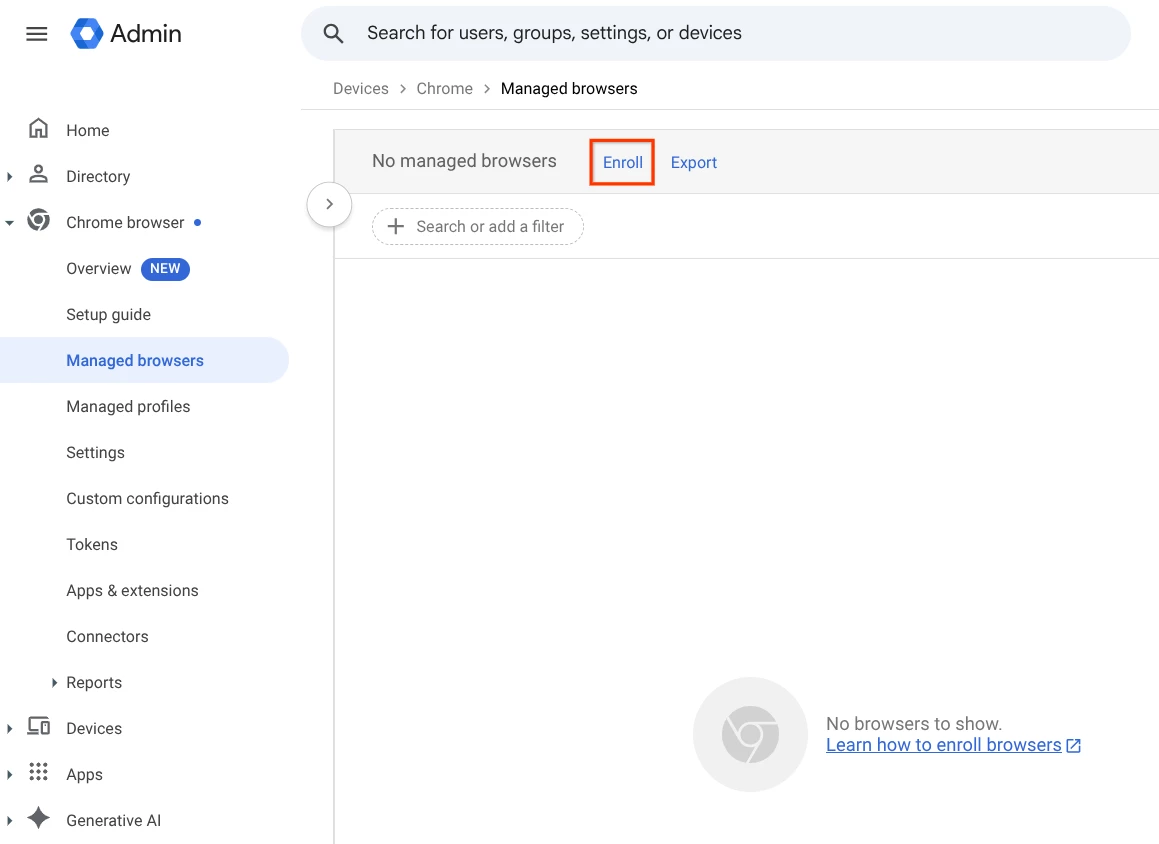Click the Generative AI sparkle icon
This screenshot has height=844, width=1159.
[38, 818]
